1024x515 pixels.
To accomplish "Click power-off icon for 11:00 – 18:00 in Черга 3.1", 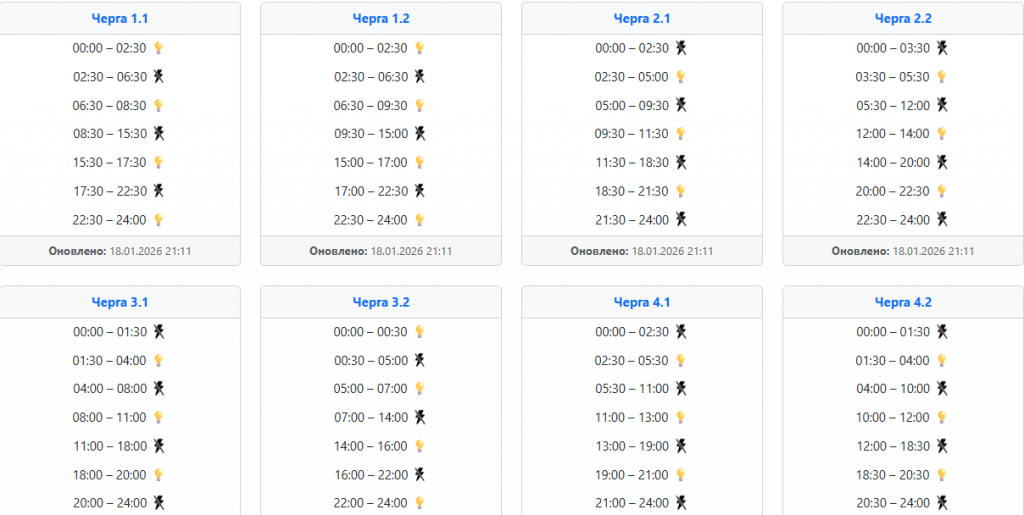I will tap(158, 446).
